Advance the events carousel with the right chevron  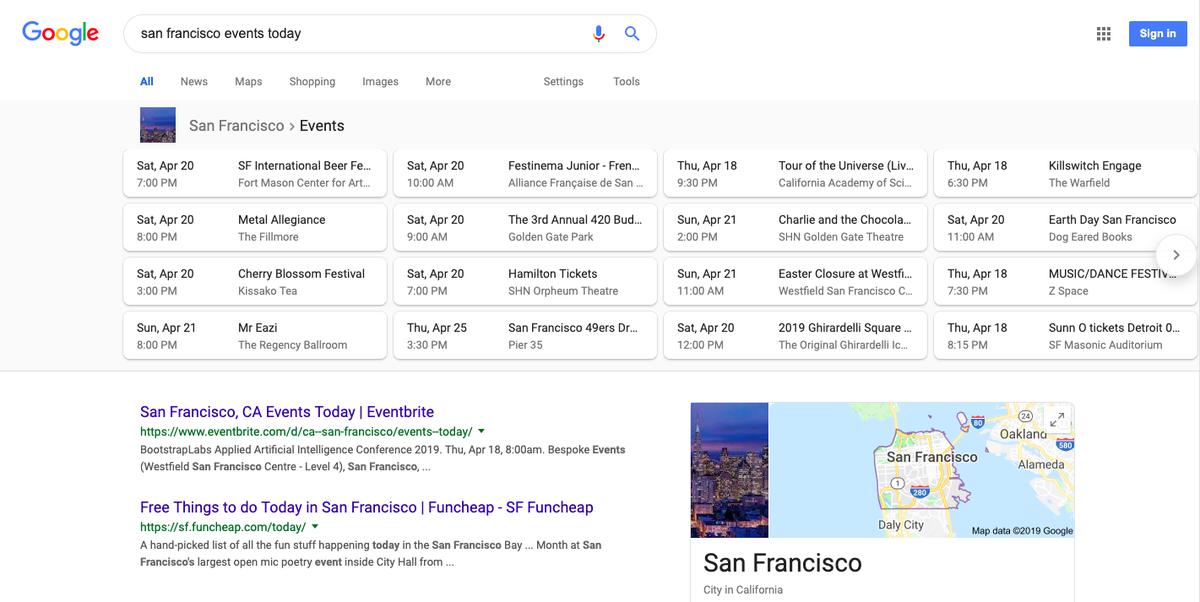tap(1176, 255)
